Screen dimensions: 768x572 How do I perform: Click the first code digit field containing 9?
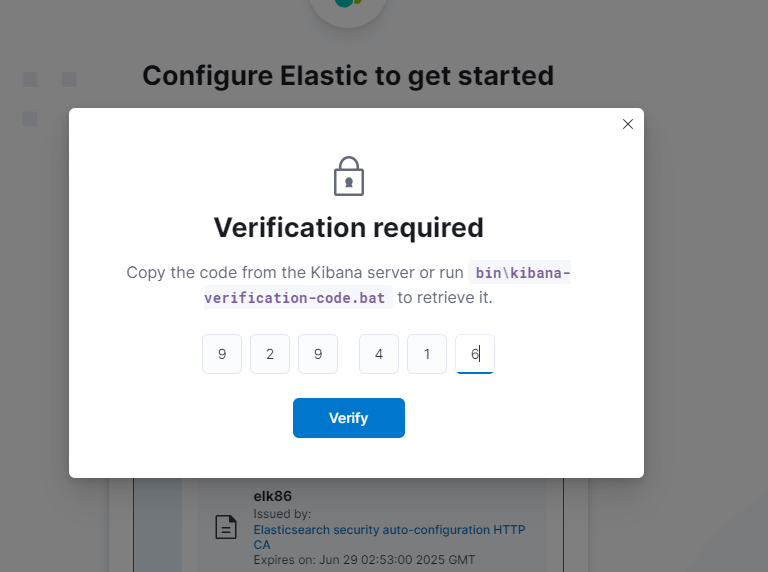pos(222,354)
